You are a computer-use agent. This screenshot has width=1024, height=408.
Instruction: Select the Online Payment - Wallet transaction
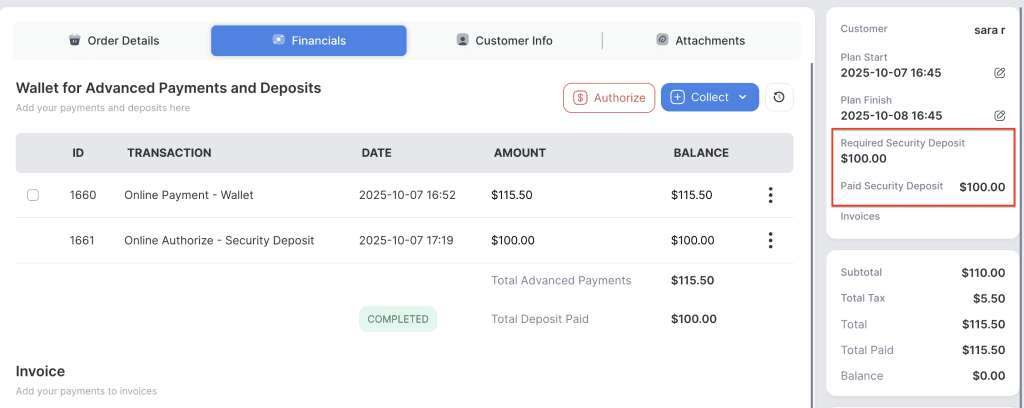(x=188, y=195)
